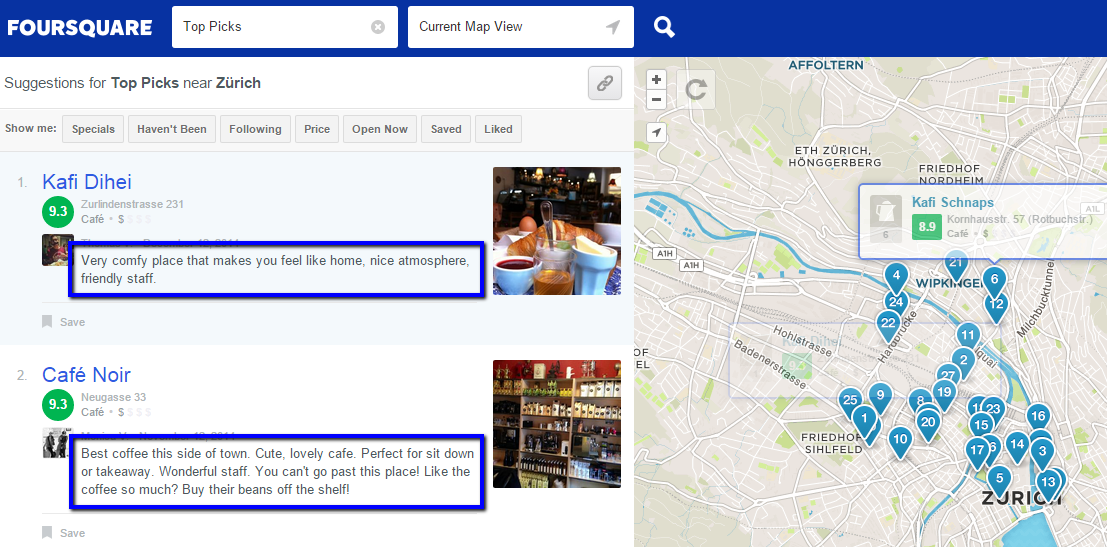Select map pin number 17
This screenshot has width=1107, height=547.
[x=977, y=450]
